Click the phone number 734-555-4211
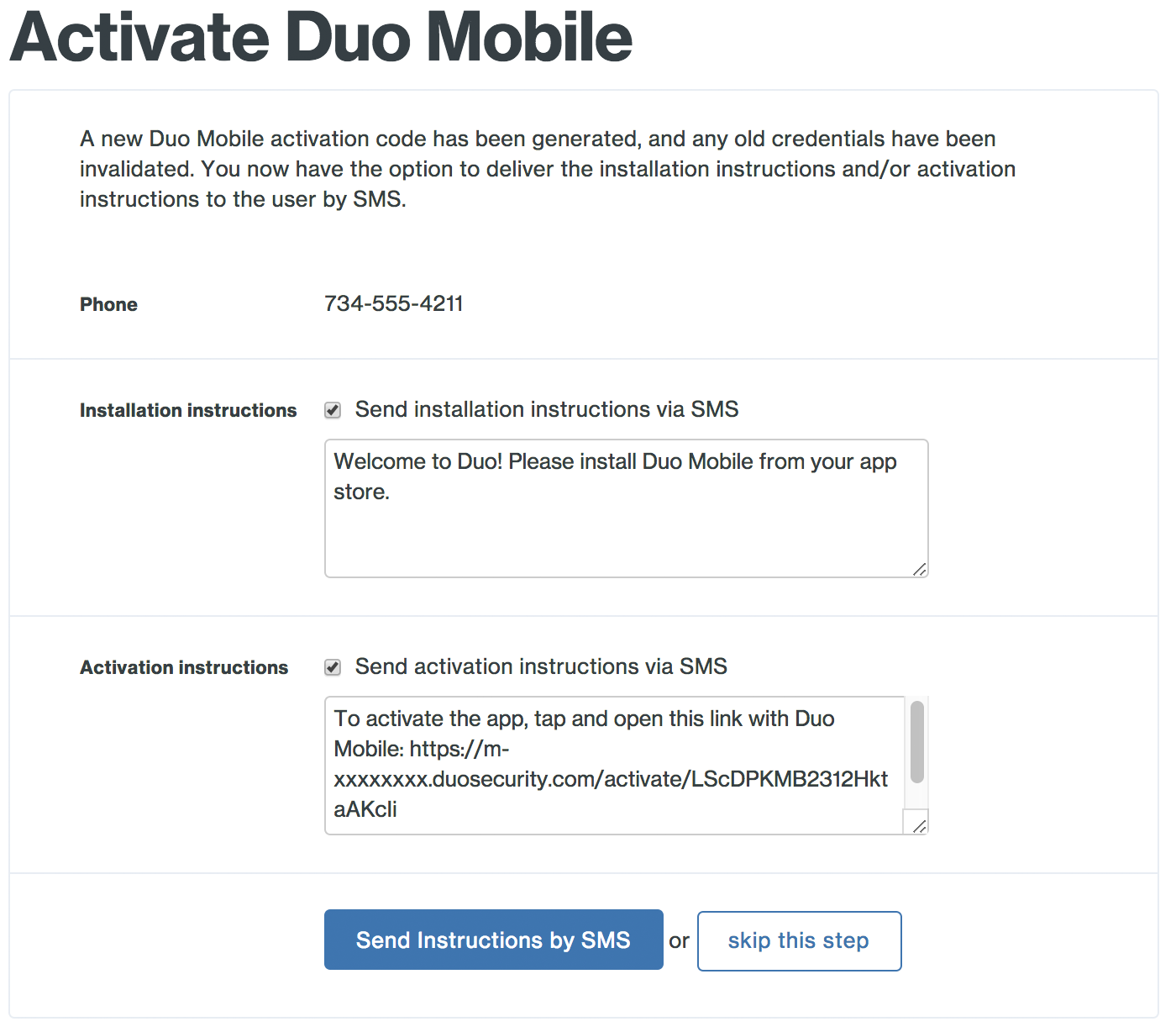The height and width of the screenshot is (1032, 1176). click(393, 303)
